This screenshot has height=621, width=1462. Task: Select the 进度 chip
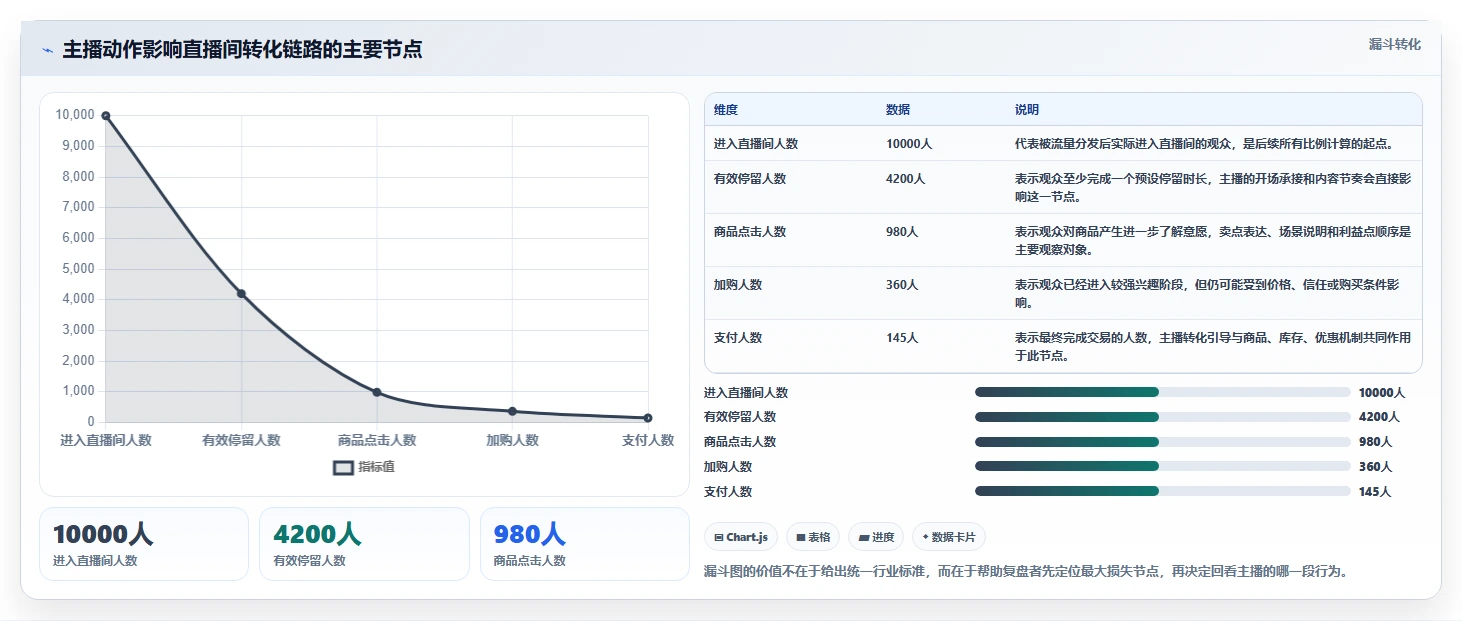click(x=876, y=537)
